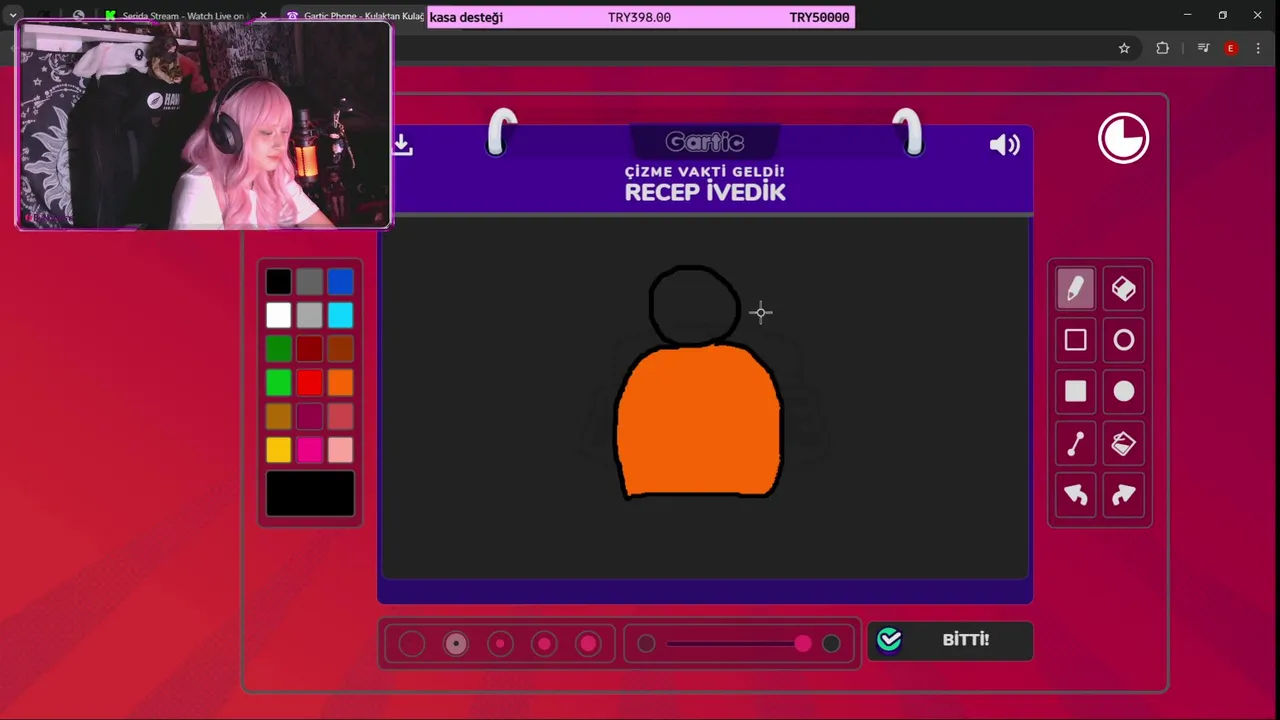The image size is (1280, 720).
Task: Click the orange body on the canvas
Action: click(699, 422)
